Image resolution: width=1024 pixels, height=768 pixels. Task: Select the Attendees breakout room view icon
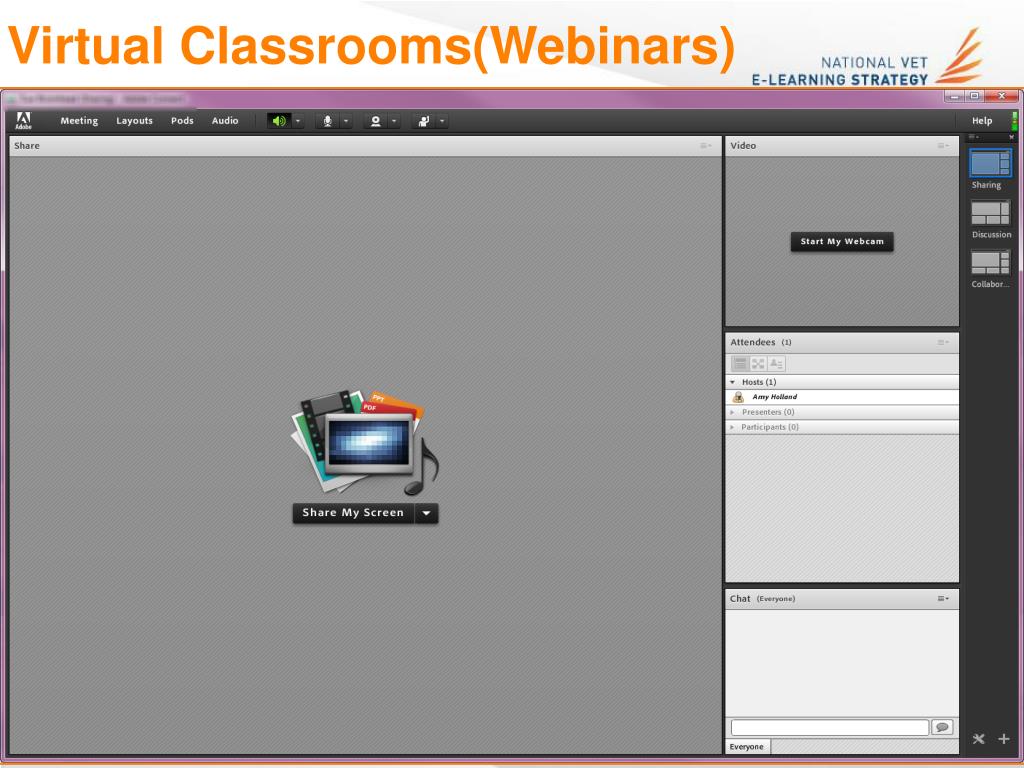coord(758,364)
